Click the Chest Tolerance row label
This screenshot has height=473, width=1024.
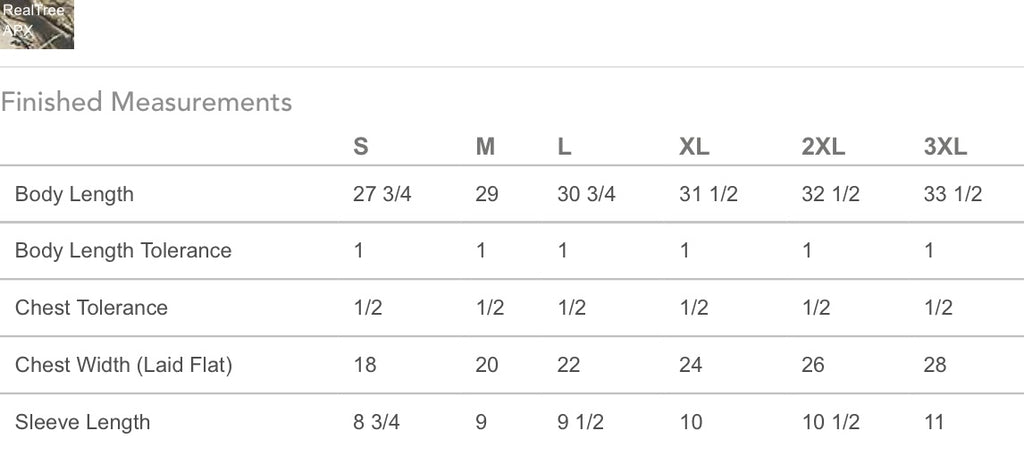click(91, 308)
